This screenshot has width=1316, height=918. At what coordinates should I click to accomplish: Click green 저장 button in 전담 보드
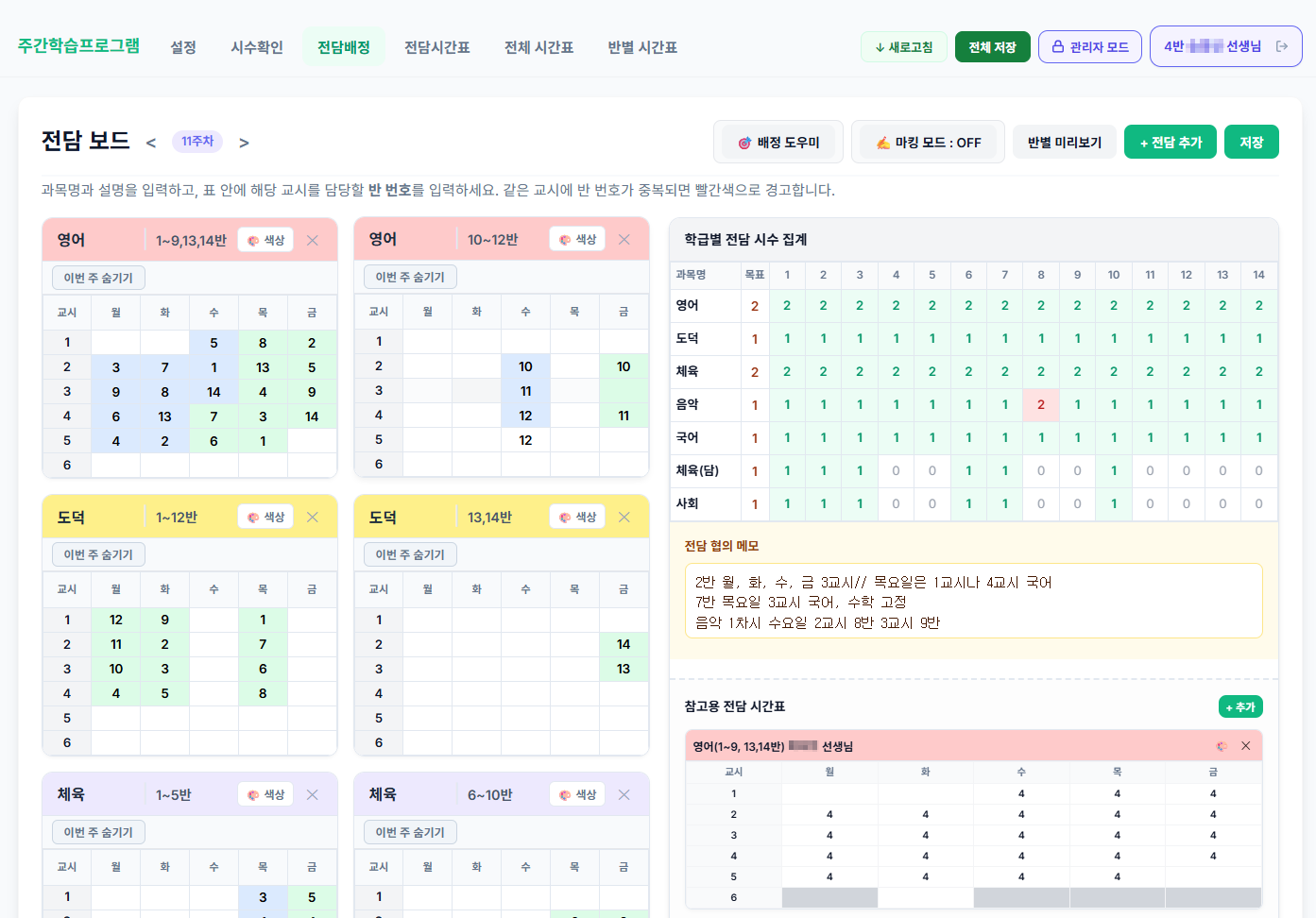pos(1252,143)
